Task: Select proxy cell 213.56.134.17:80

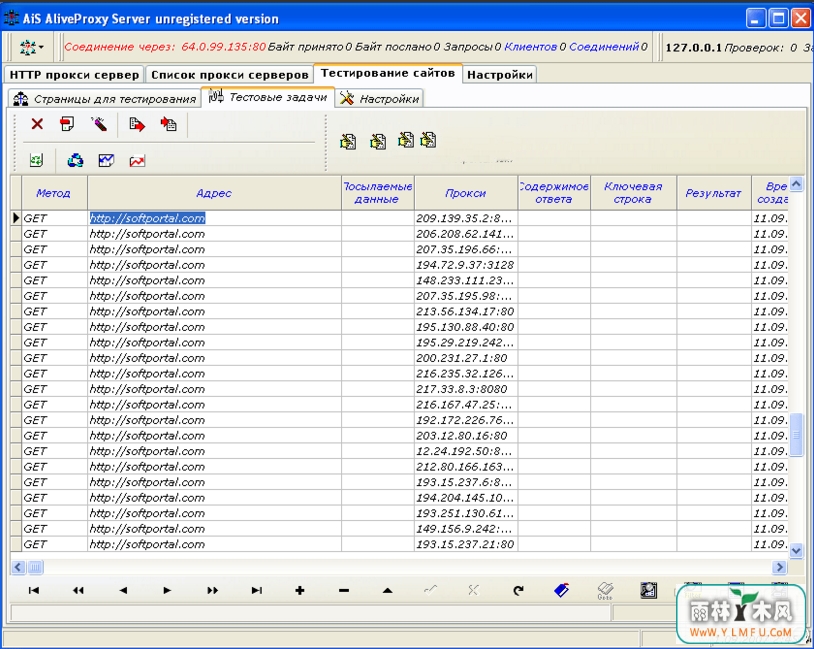Action: 466,312
